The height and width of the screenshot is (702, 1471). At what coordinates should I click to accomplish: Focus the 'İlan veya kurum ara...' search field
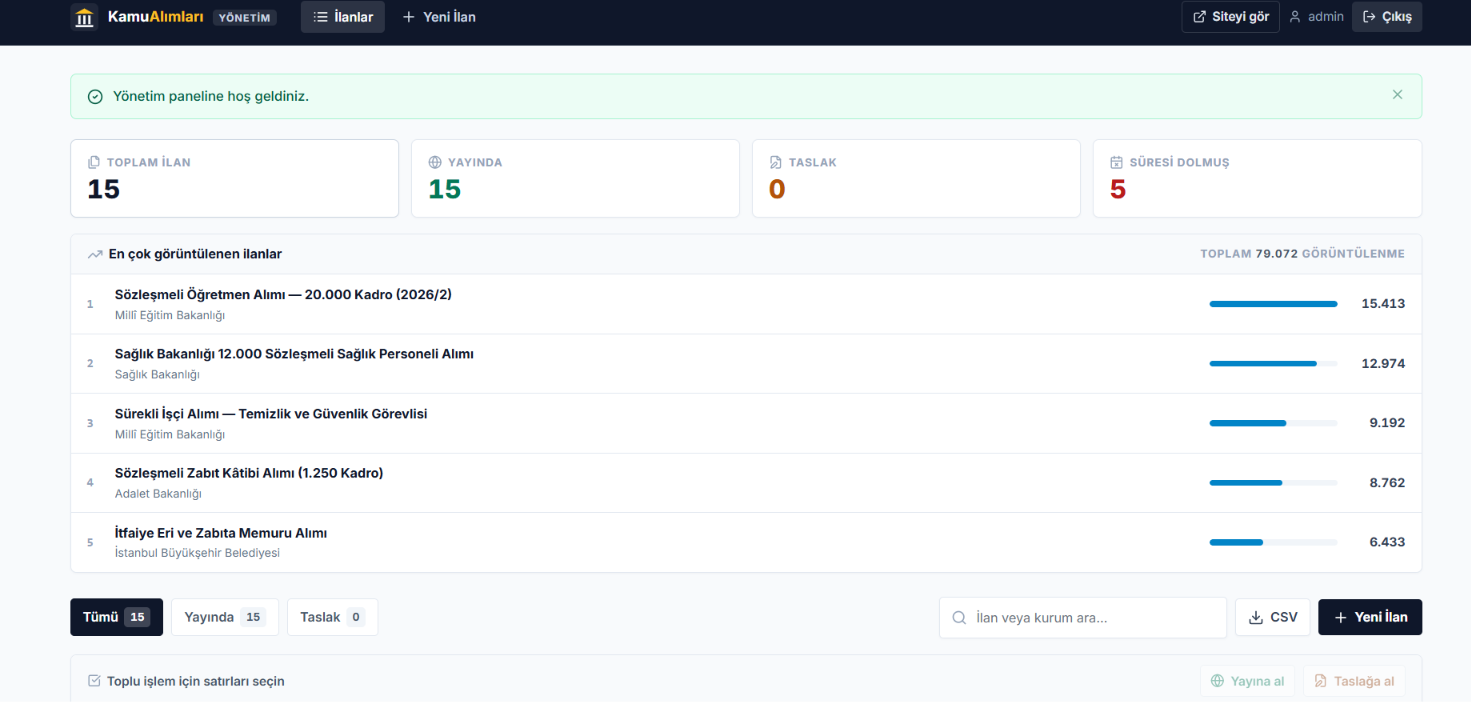(1083, 618)
